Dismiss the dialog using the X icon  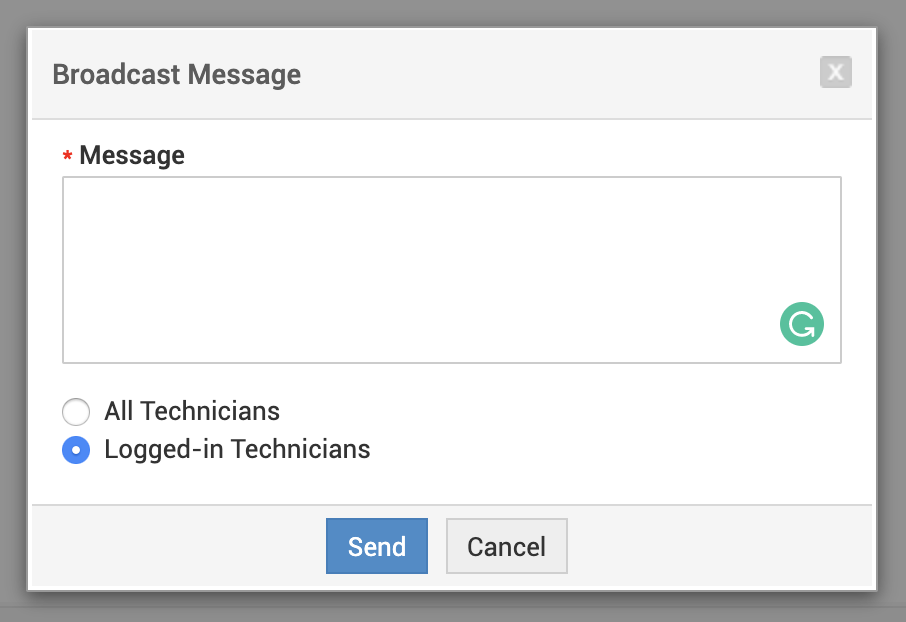point(835,72)
